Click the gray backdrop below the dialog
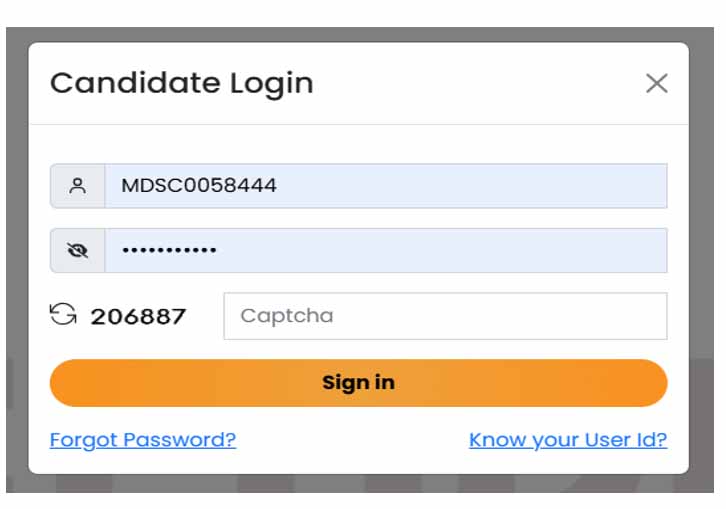 (360, 483)
